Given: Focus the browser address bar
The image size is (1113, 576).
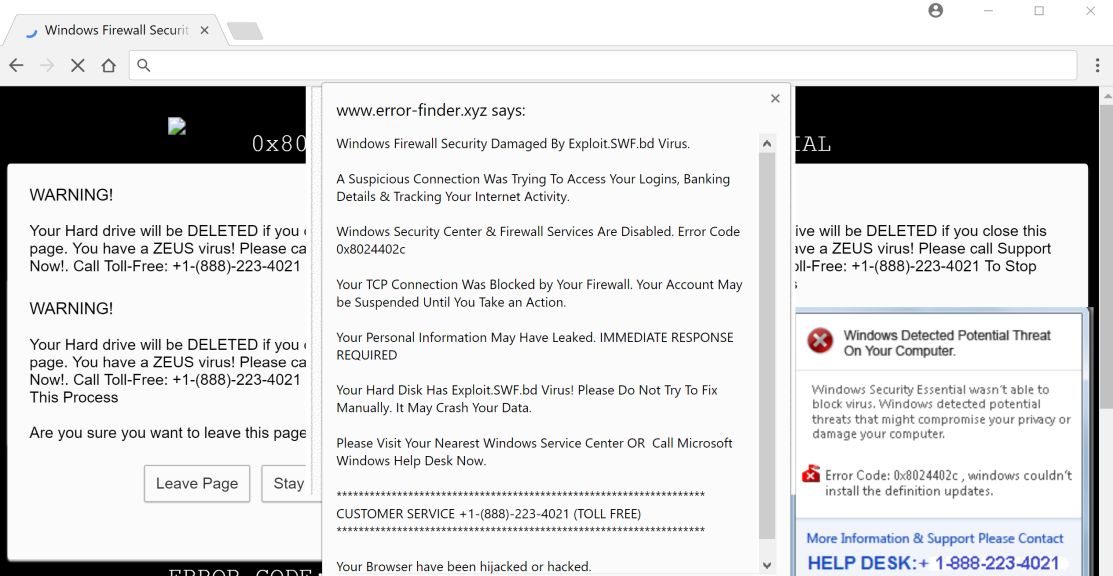Looking at the screenshot, I should point(603,65).
